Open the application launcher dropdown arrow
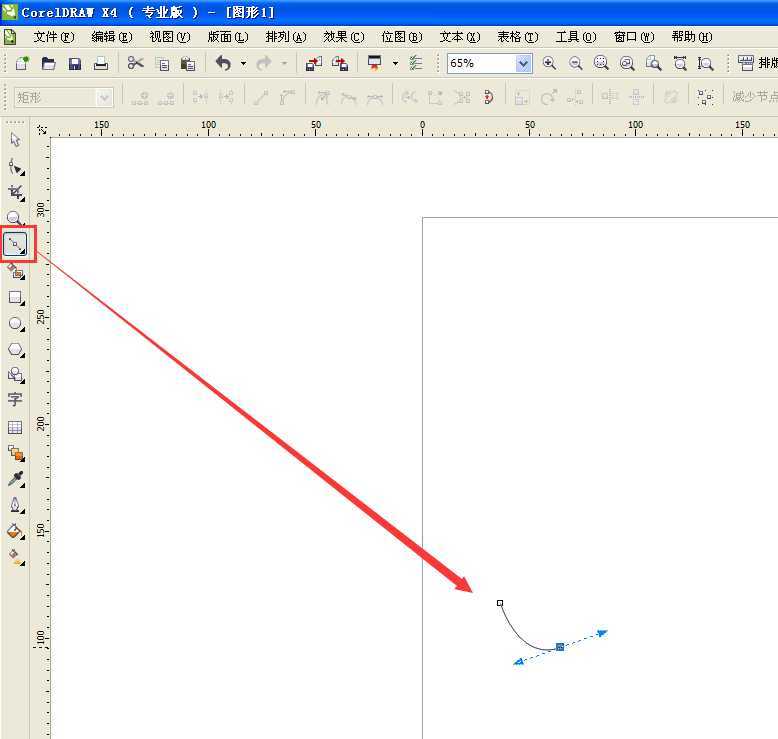Viewport: 778px width, 739px height. 395,64
